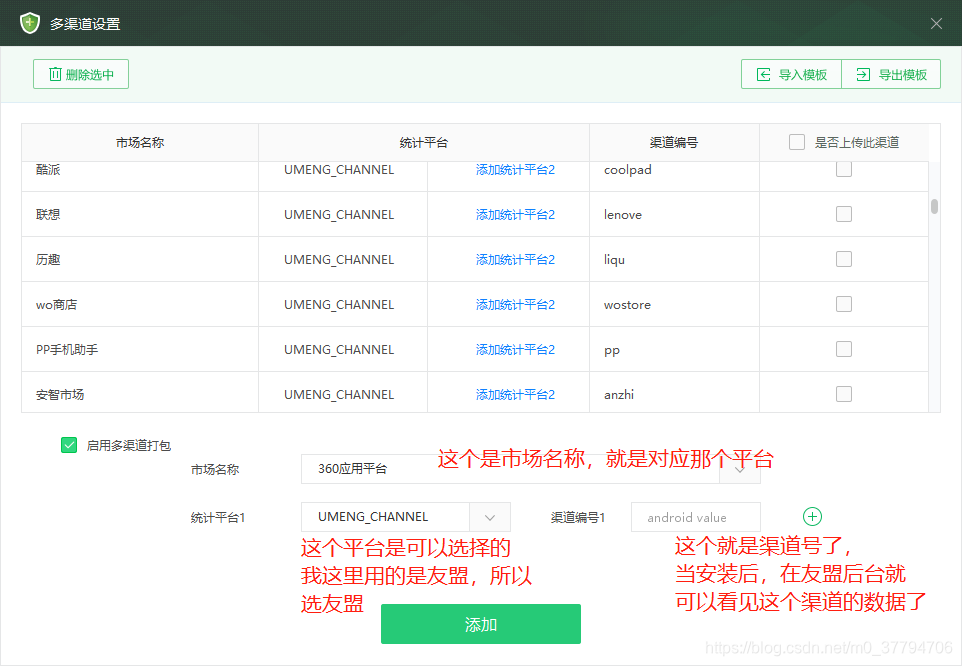This screenshot has height=666, width=962.
Task: Check the upload box for 联想 row
Action: point(844,214)
